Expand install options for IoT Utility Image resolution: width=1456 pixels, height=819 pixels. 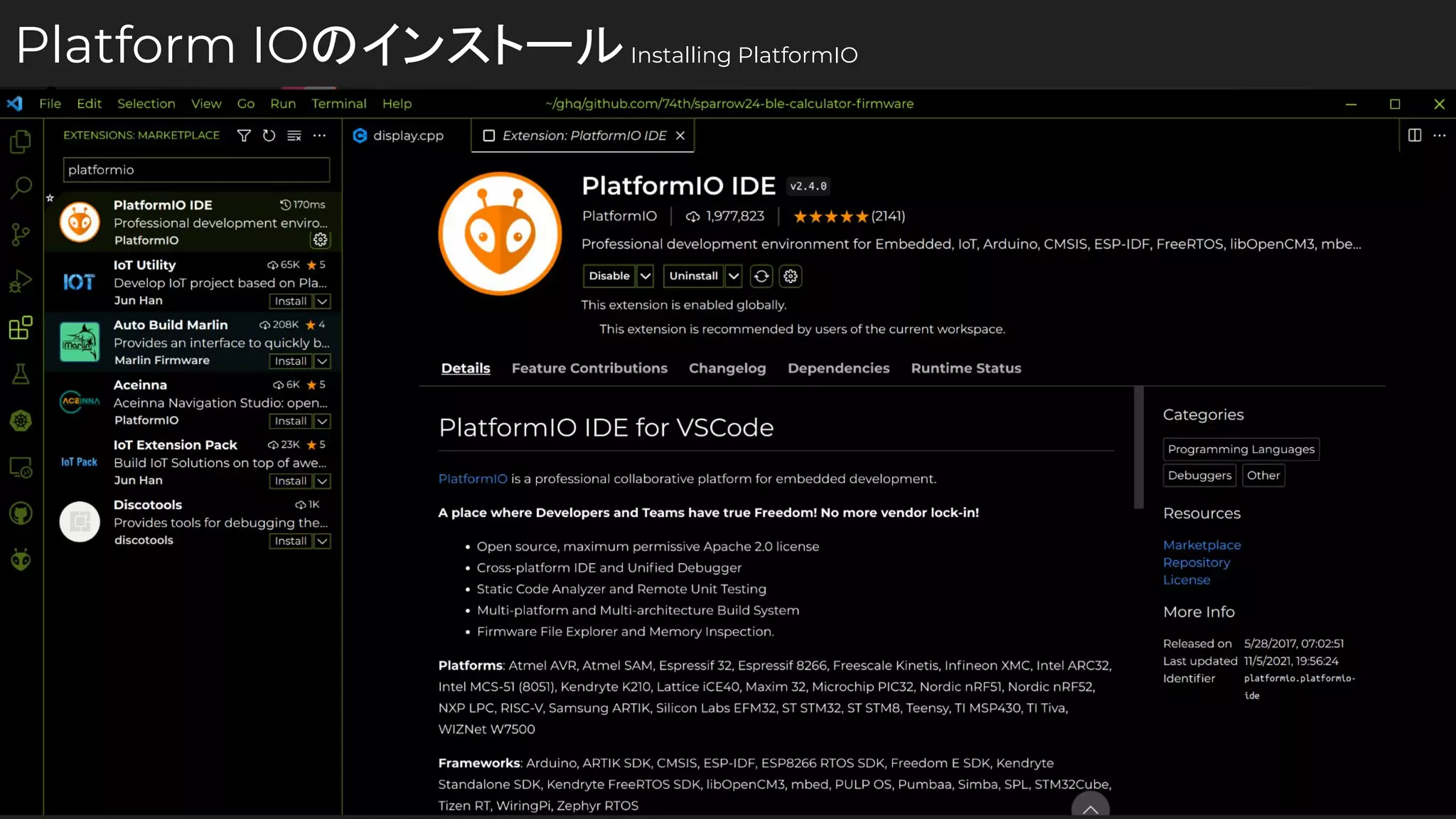[x=322, y=301]
